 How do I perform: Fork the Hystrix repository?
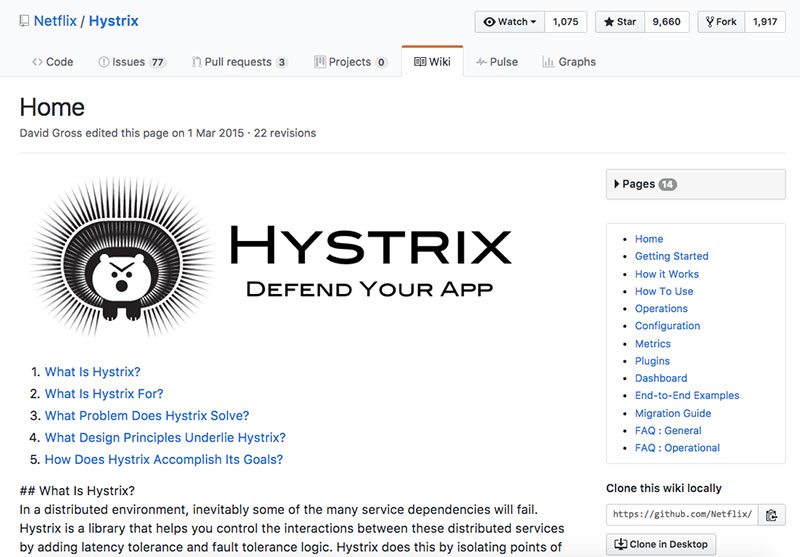click(721, 22)
